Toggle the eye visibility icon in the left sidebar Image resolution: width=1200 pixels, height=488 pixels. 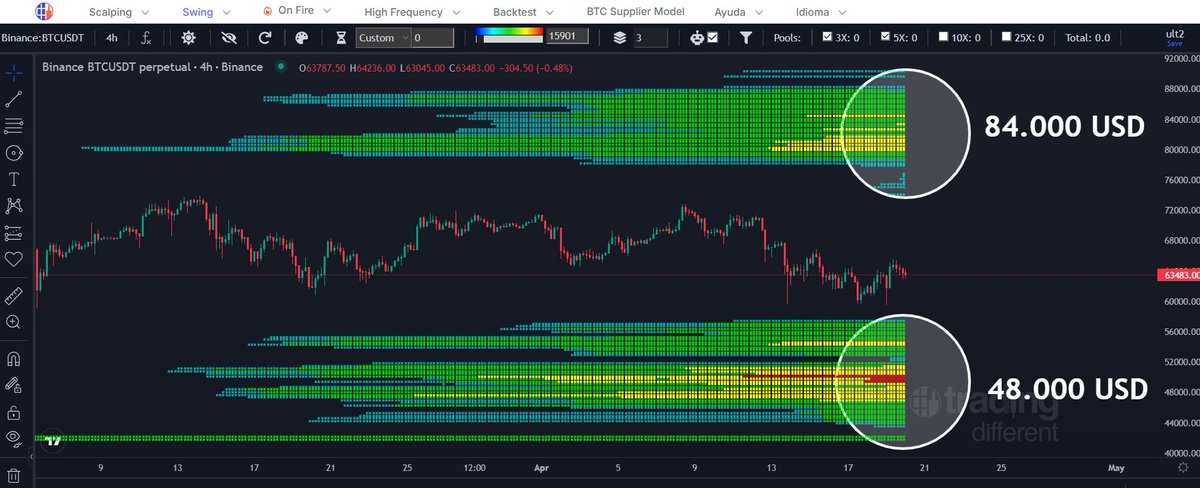pos(14,438)
